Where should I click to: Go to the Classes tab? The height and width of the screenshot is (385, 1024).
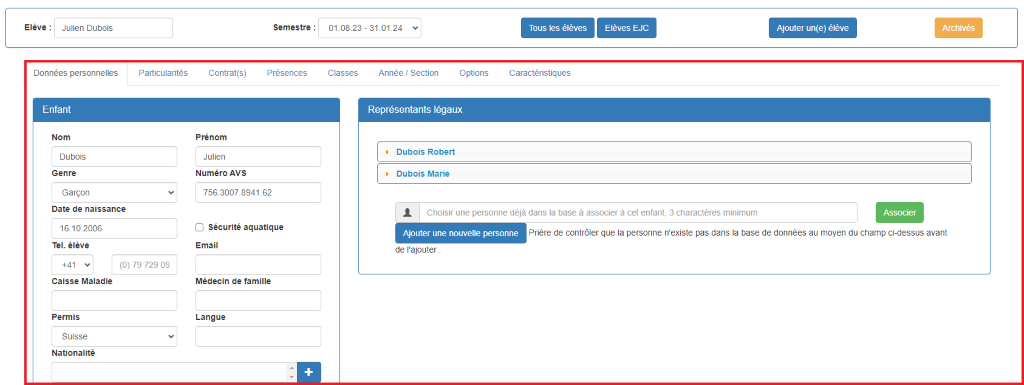pos(343,73)
